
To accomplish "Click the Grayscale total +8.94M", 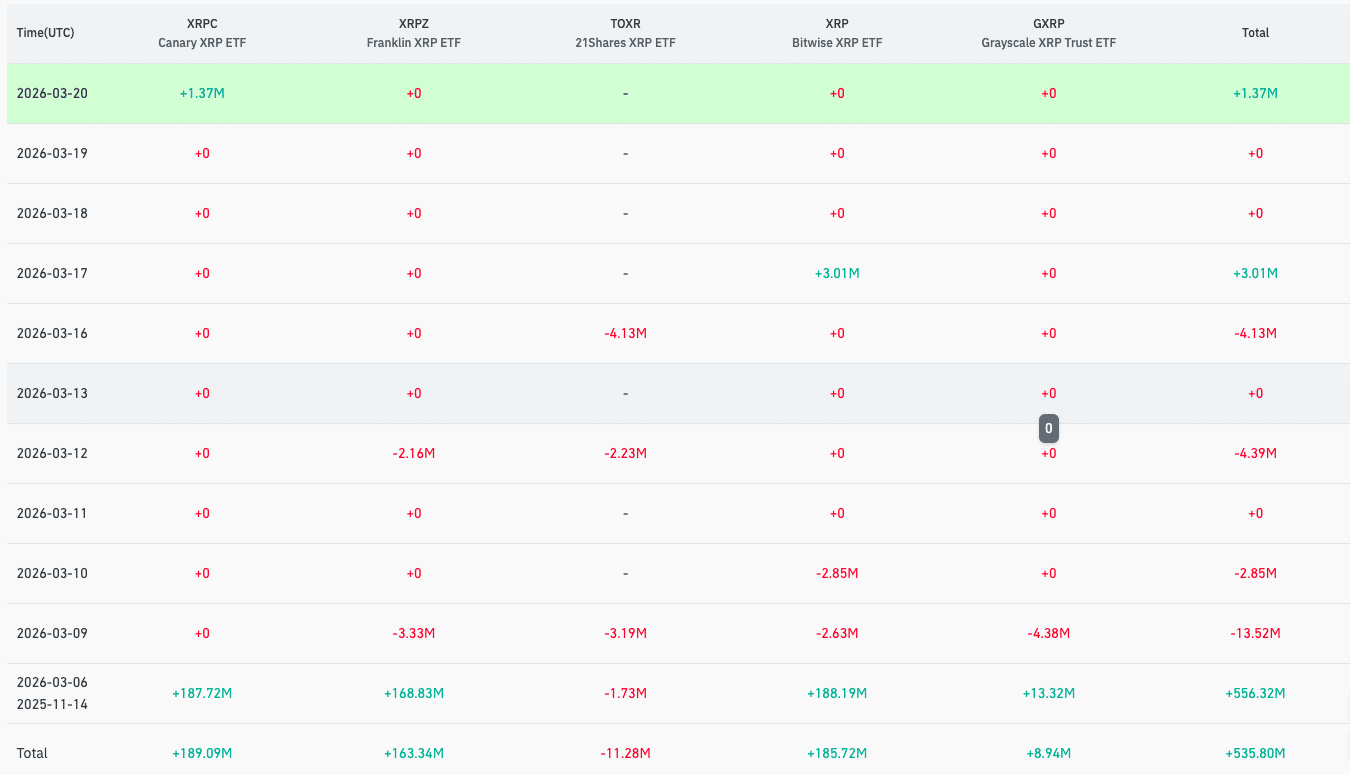I will click(1048, 753).
